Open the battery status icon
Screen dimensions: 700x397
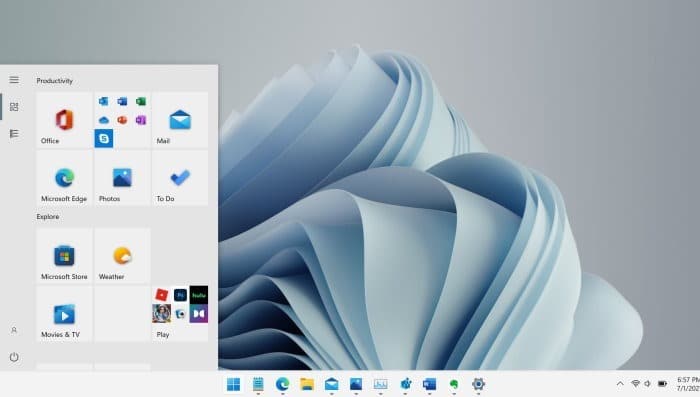point(662,384)
